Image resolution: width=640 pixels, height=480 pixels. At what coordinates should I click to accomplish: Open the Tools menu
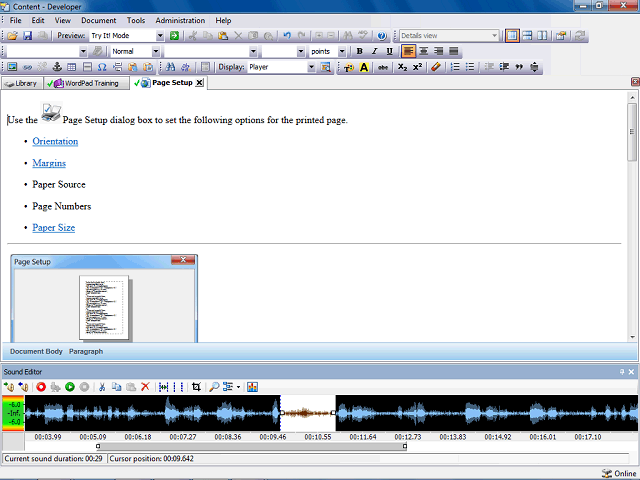click(136, 20)
